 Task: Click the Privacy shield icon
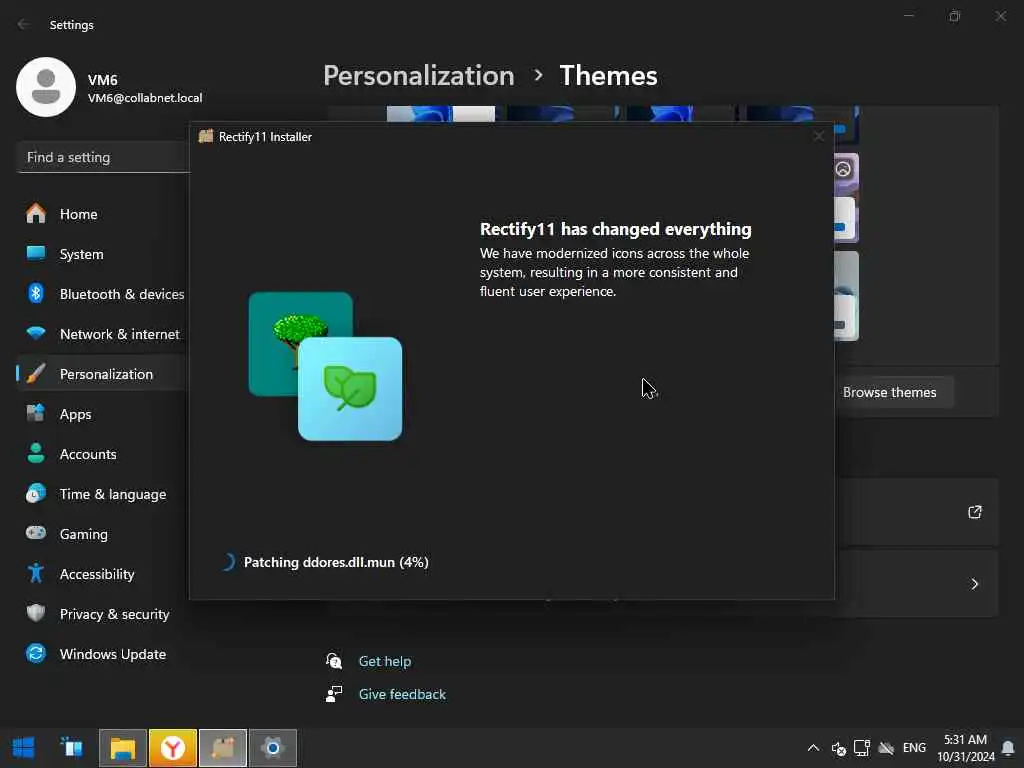coord(36,613)
